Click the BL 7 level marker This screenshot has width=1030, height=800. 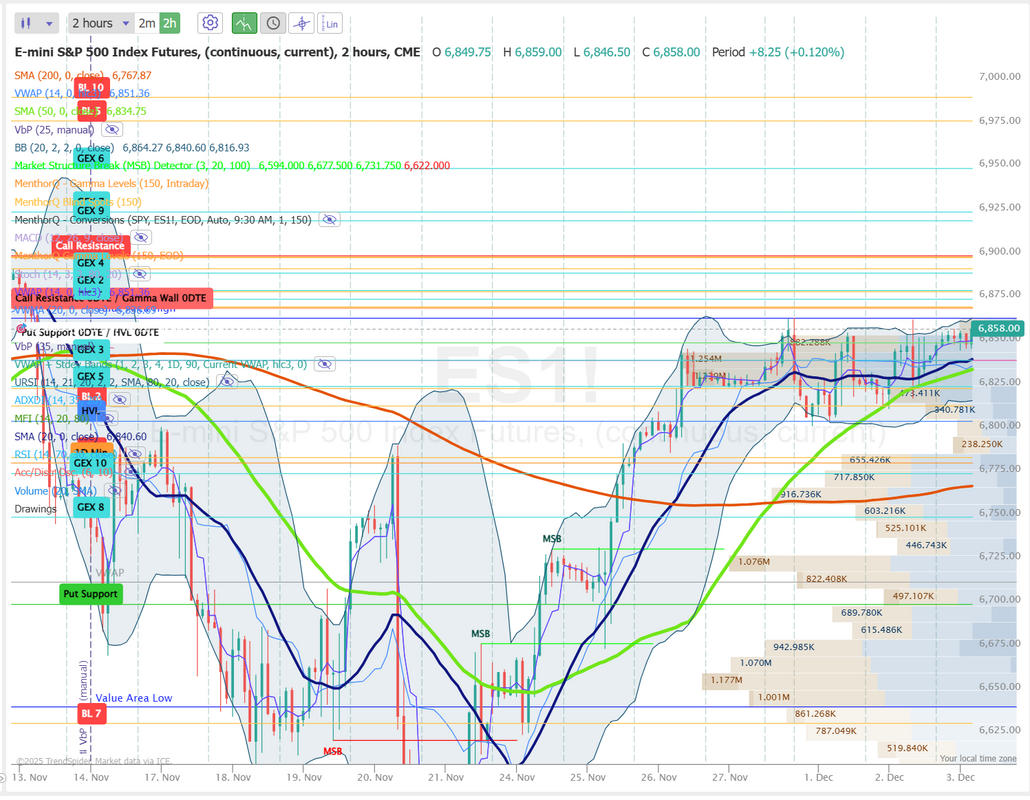tap(91, 714)
